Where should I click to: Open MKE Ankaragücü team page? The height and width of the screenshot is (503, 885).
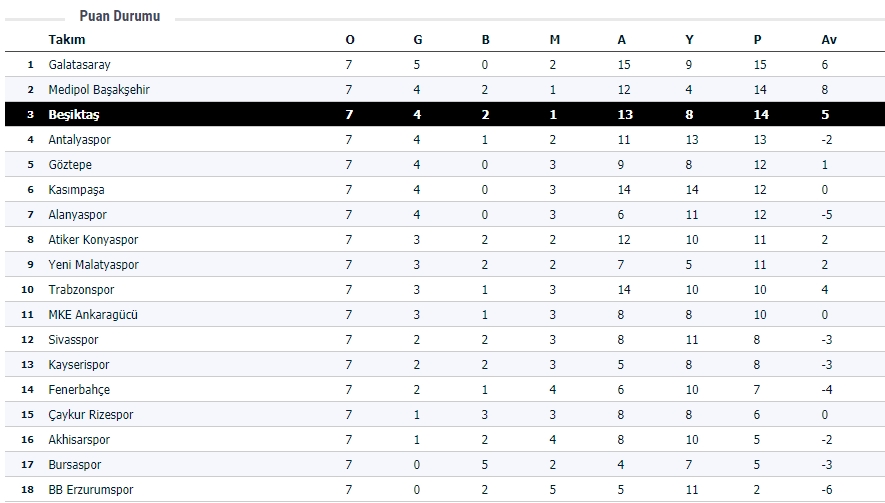tap(93, 315)
